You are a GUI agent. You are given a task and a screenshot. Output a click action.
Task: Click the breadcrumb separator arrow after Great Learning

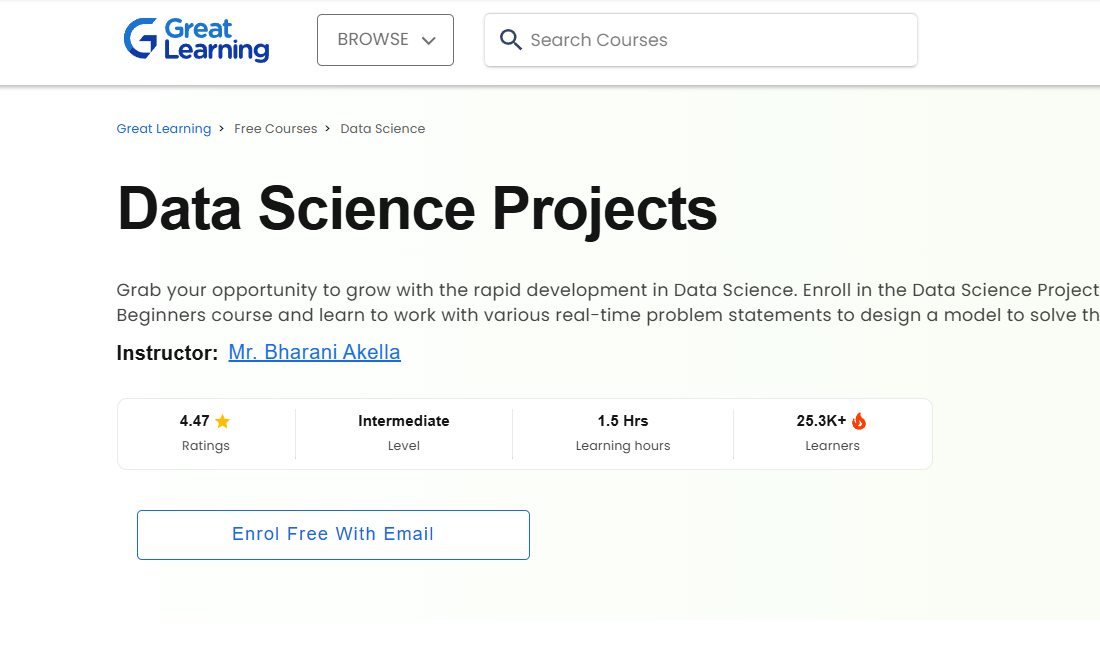[222, 128]
